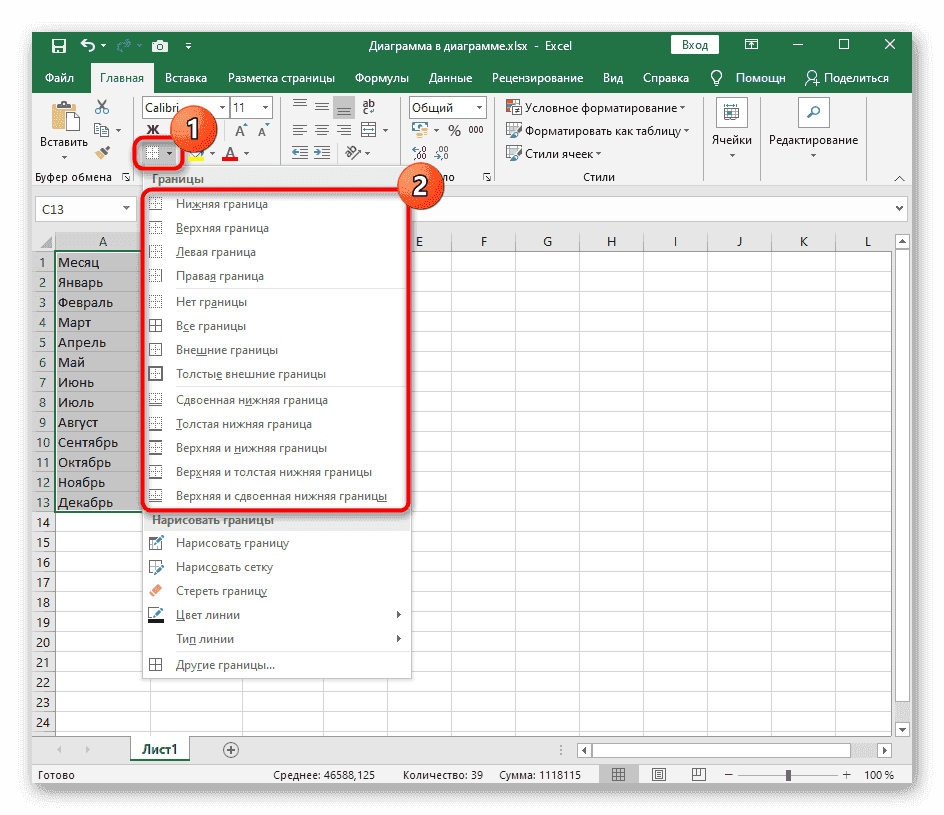Click the Cut scissors icon

point(101,108)
